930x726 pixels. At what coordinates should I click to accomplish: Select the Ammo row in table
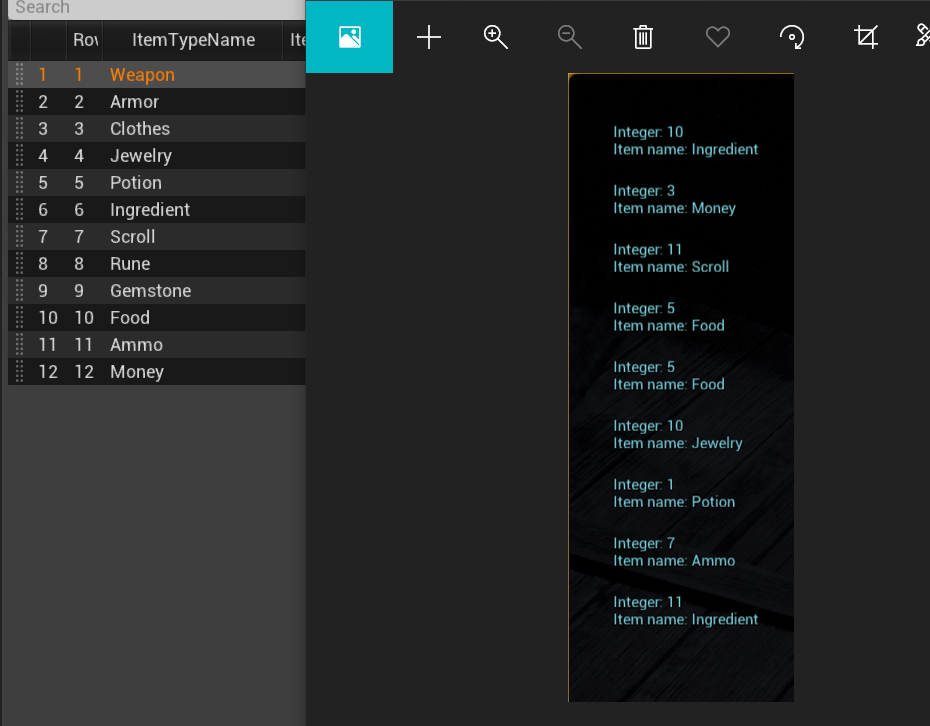[157, 345]
